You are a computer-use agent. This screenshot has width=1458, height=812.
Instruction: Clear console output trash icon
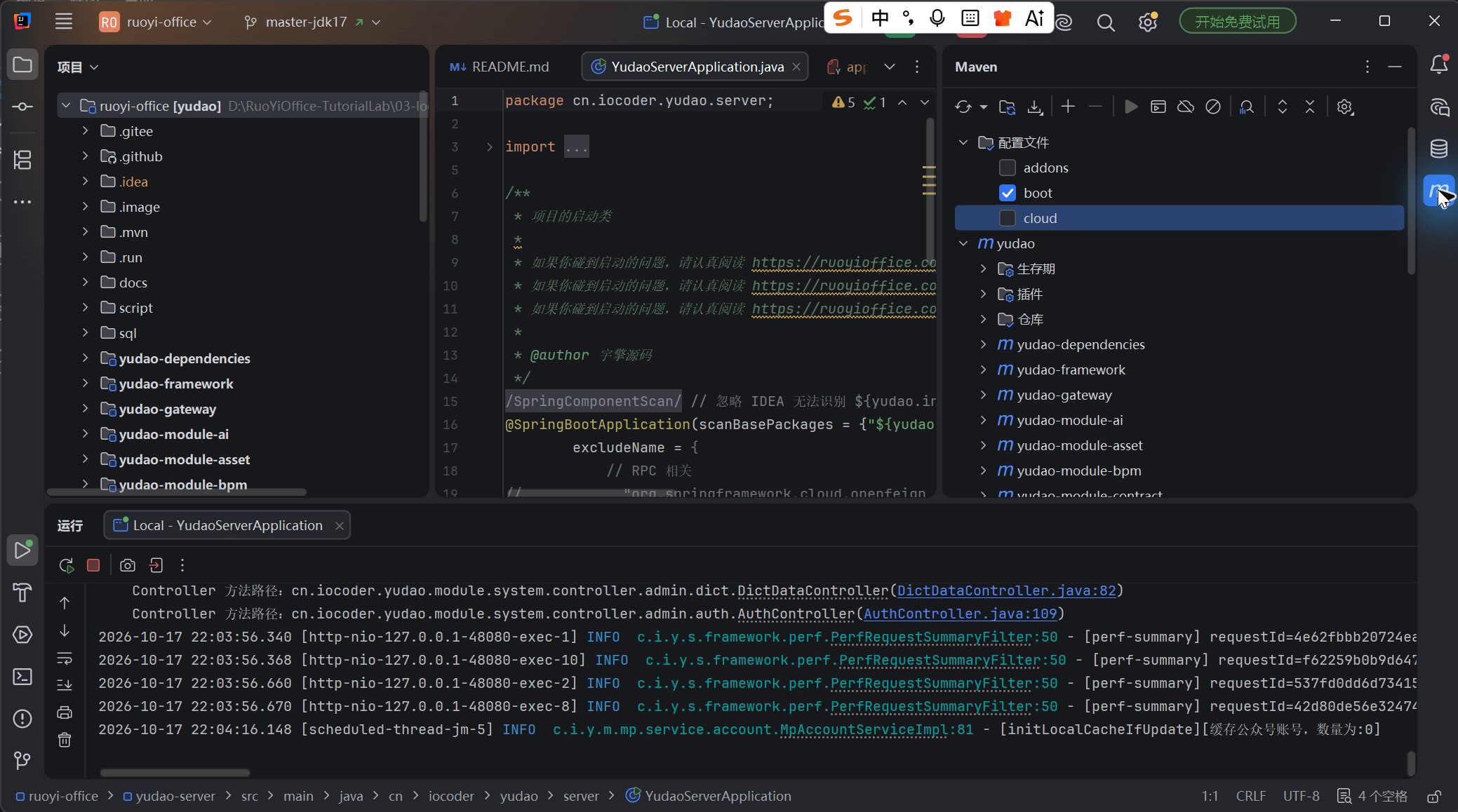65,740
